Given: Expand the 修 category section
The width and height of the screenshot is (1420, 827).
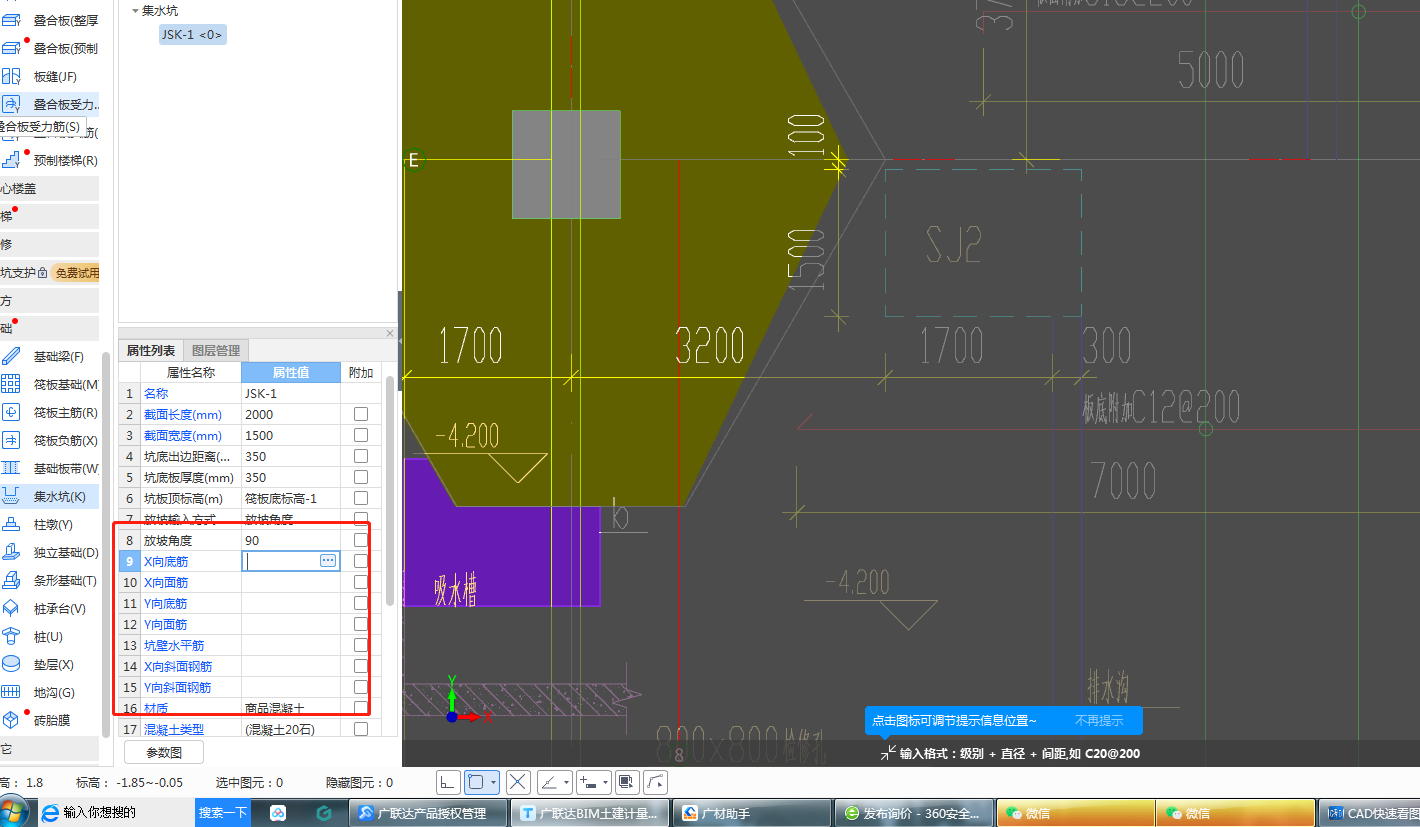Looking at the screenshot, I should pos(49,244).
